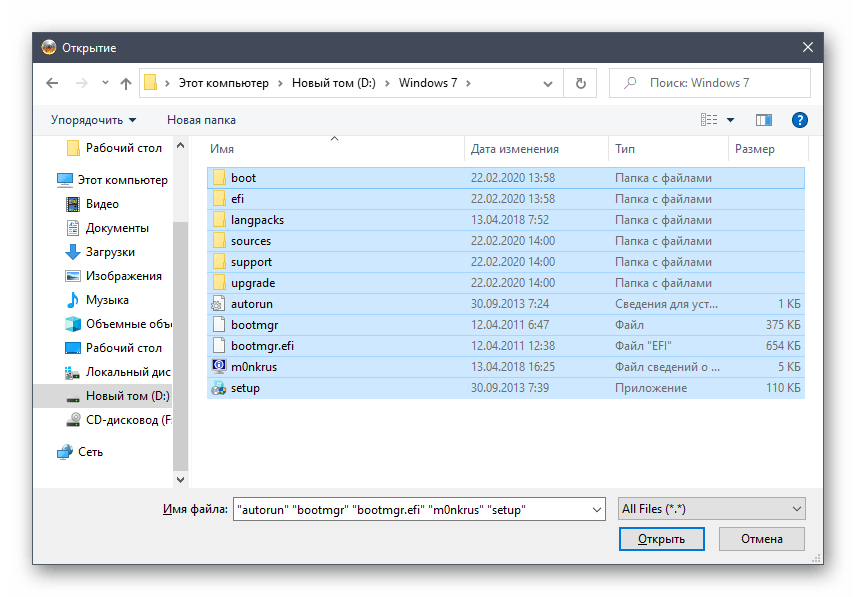This screenshot has width=856, height=597.
Task: Open the Help question mark icon
Action: pyautogui.click(x=799, y=120)
